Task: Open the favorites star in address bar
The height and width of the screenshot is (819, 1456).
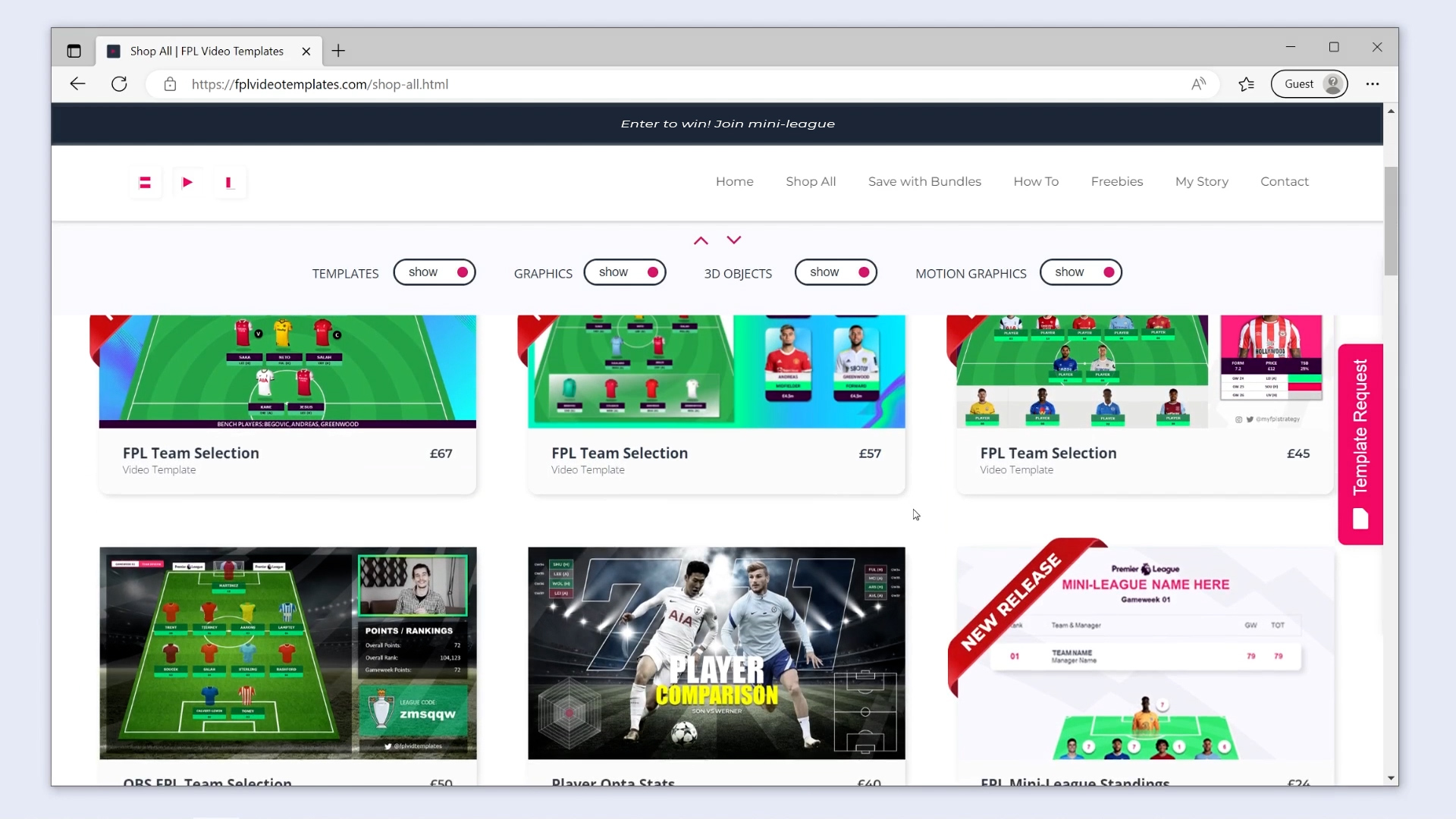Action: pyautogui.click(x=1246, y=83)
